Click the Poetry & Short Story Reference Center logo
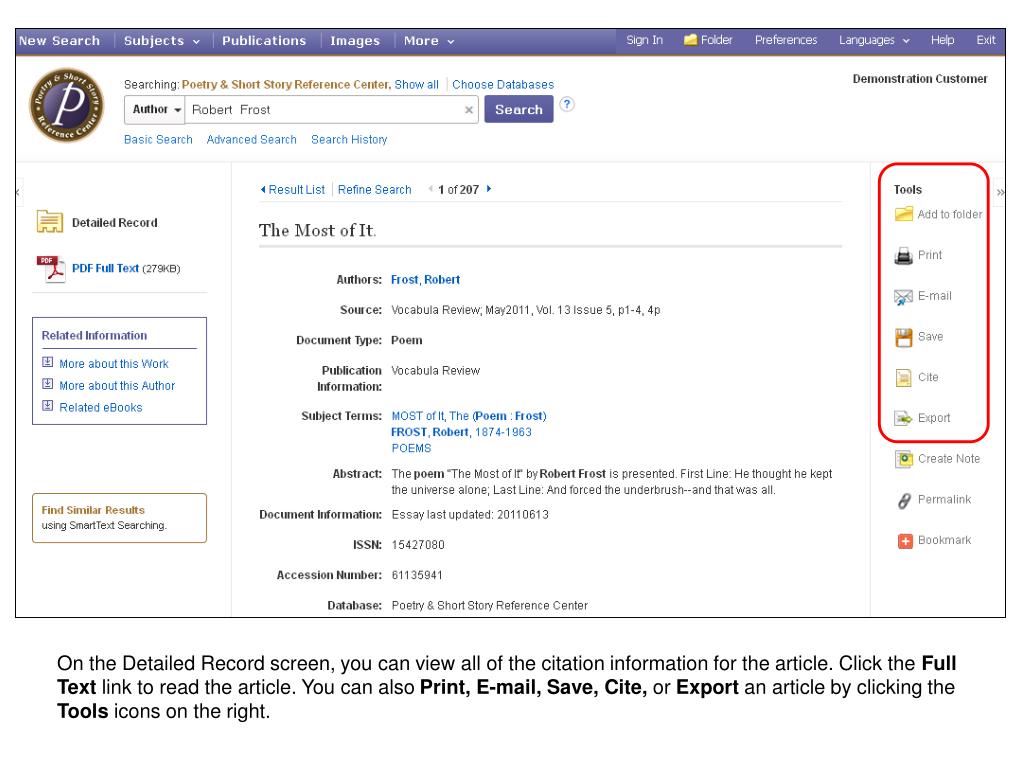The height and width of the screenshot is (768, 1024). [67, 105]
